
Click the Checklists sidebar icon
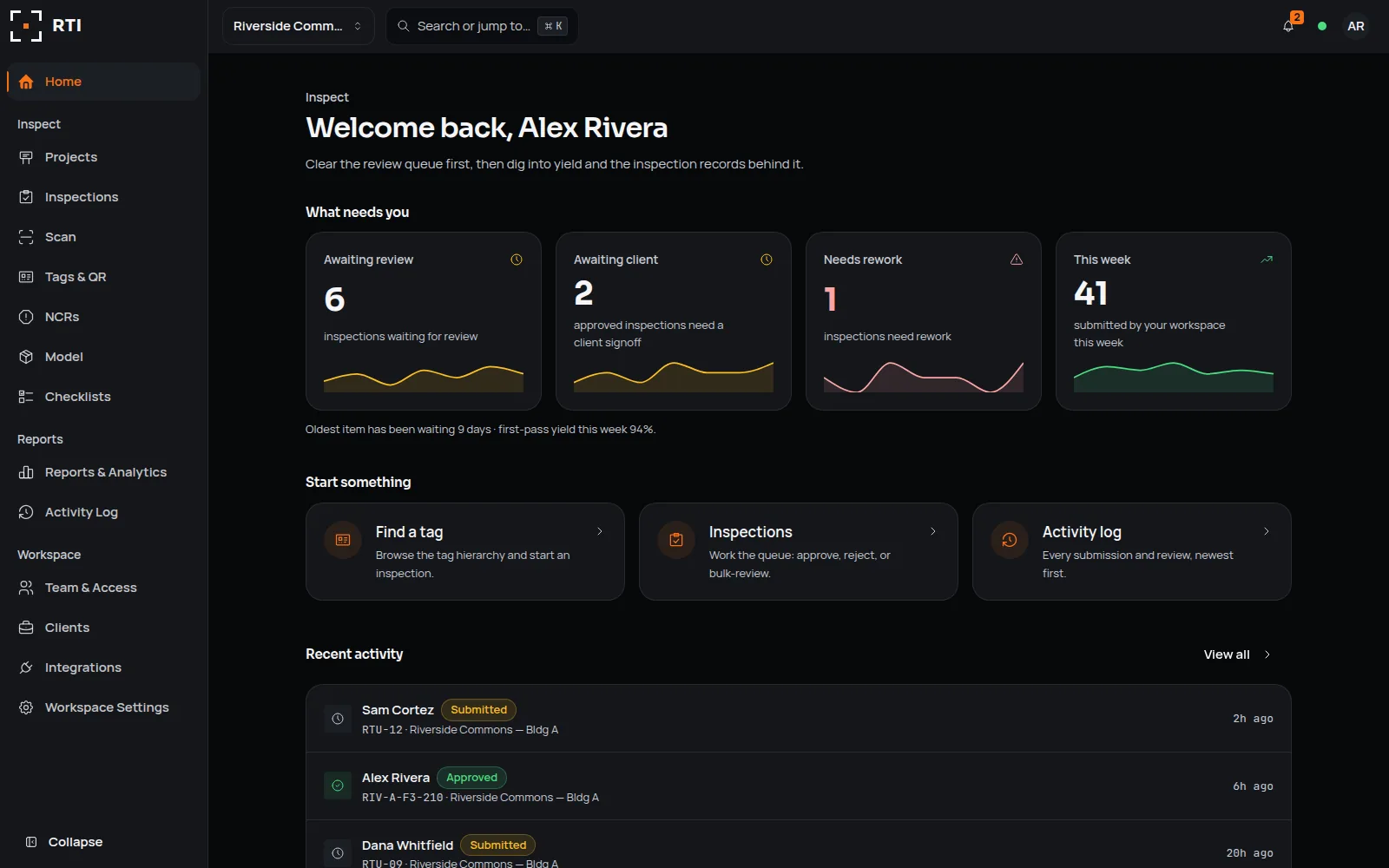pyautogui.click(x=26, y=397)
